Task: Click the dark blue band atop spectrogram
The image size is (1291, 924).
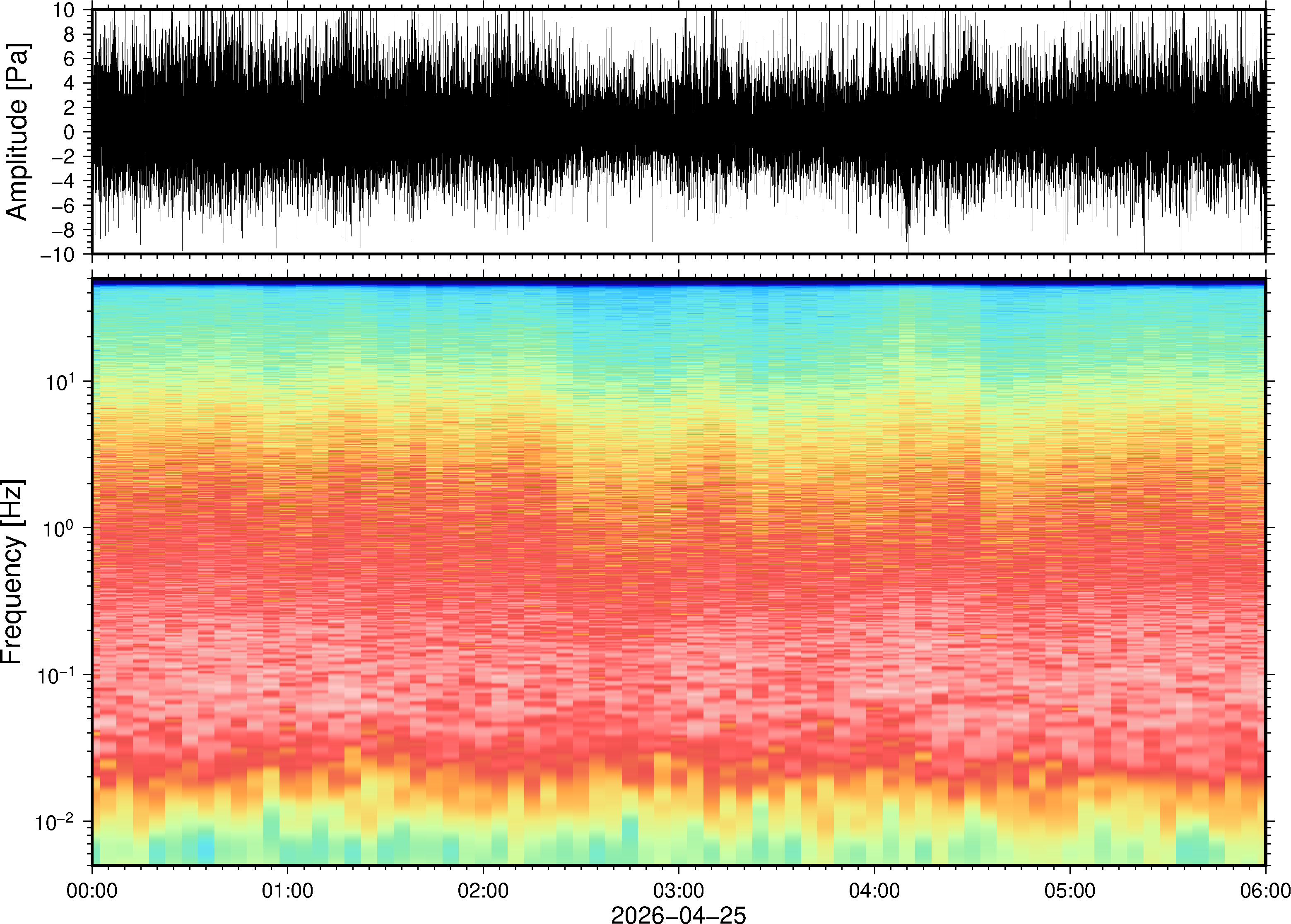Action: tap(678, 282)
